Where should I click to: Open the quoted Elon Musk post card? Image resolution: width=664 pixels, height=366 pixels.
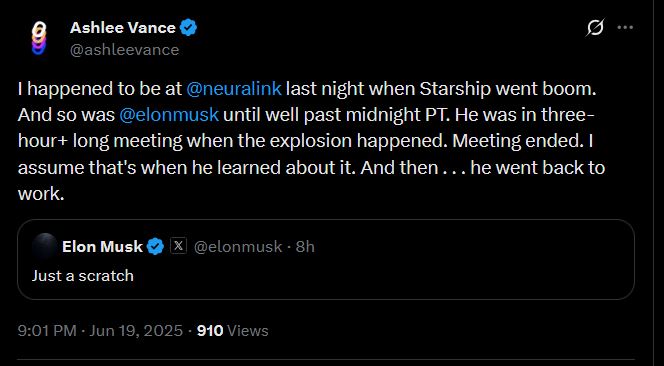[326, 259]
